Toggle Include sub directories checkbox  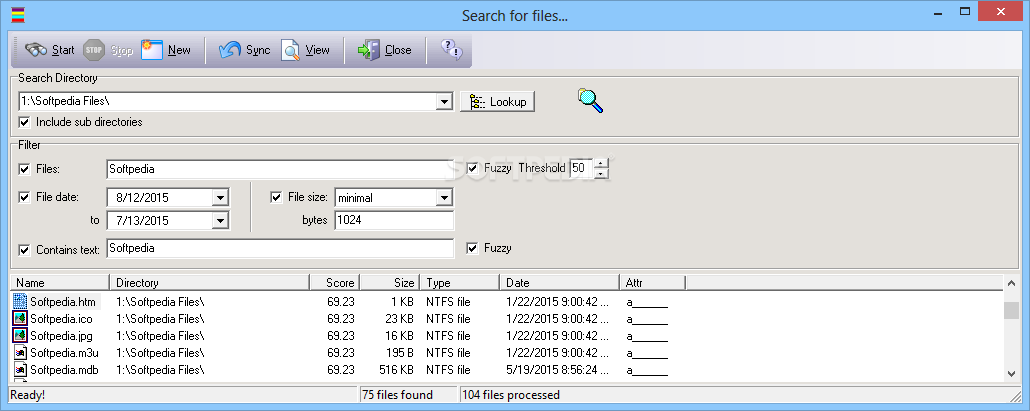coord(24,122)
